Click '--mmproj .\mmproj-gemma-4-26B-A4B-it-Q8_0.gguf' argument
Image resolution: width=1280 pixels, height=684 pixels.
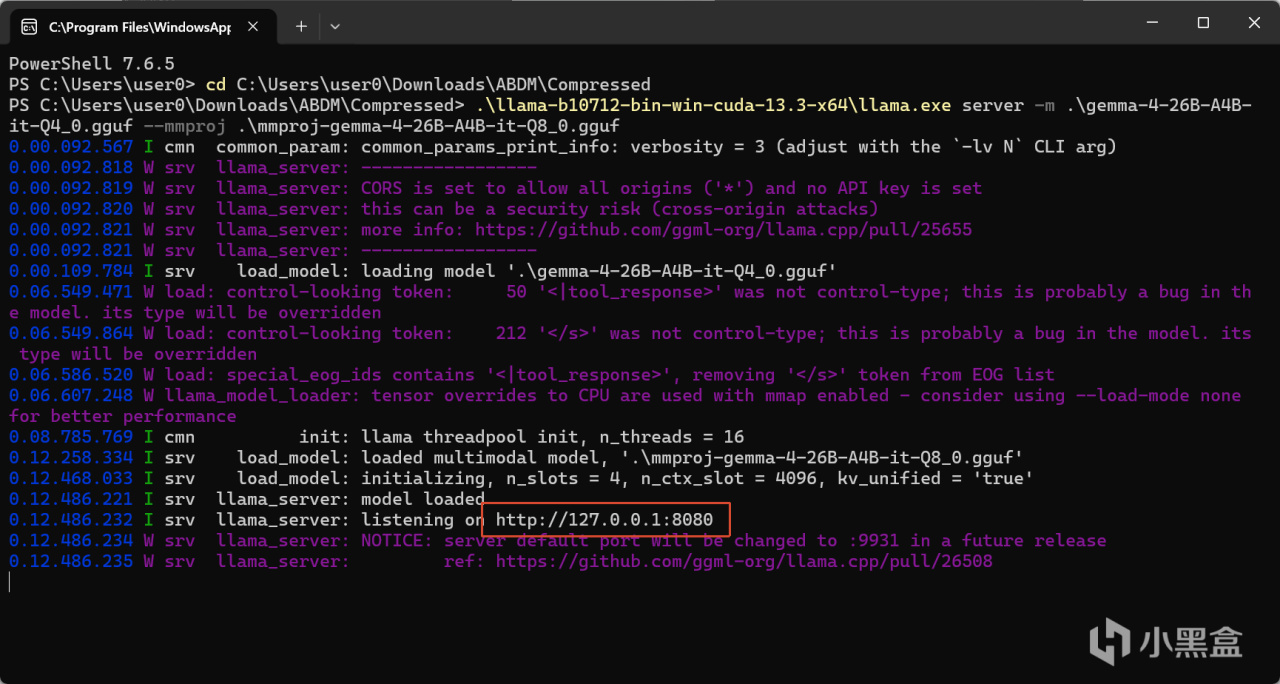point(382,126)
